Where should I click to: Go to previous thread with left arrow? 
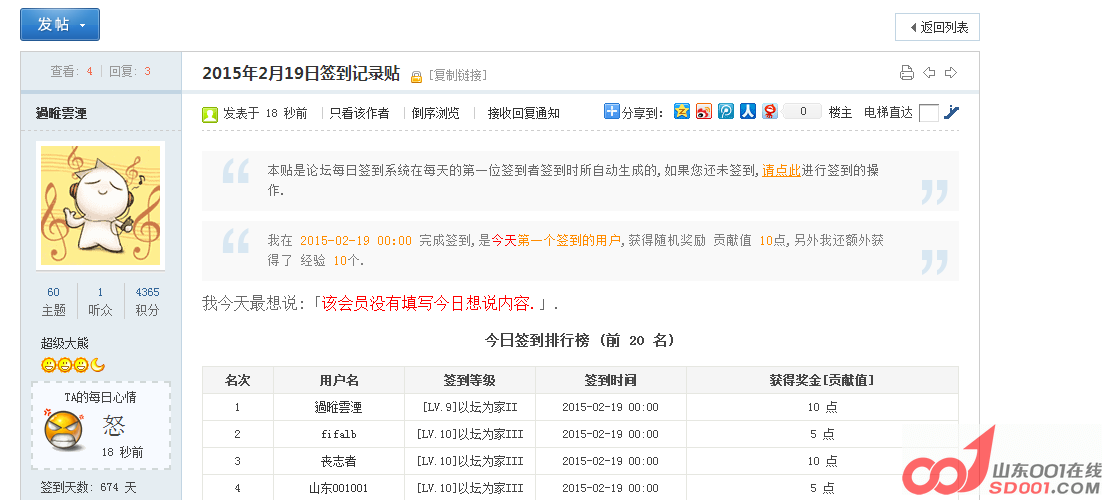tap(929, 73)
